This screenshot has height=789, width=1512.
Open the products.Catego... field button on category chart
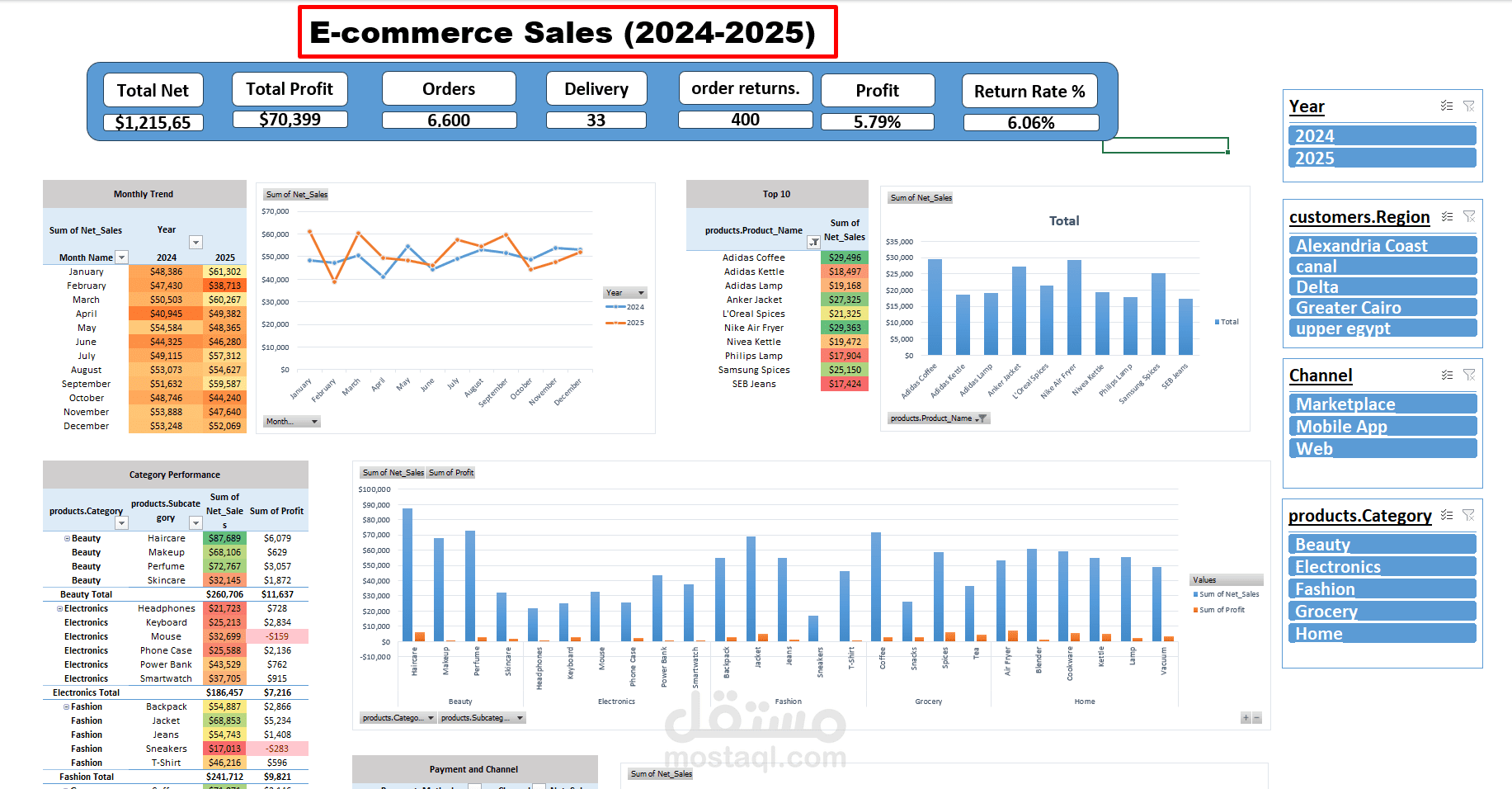(x=398, y=718)
